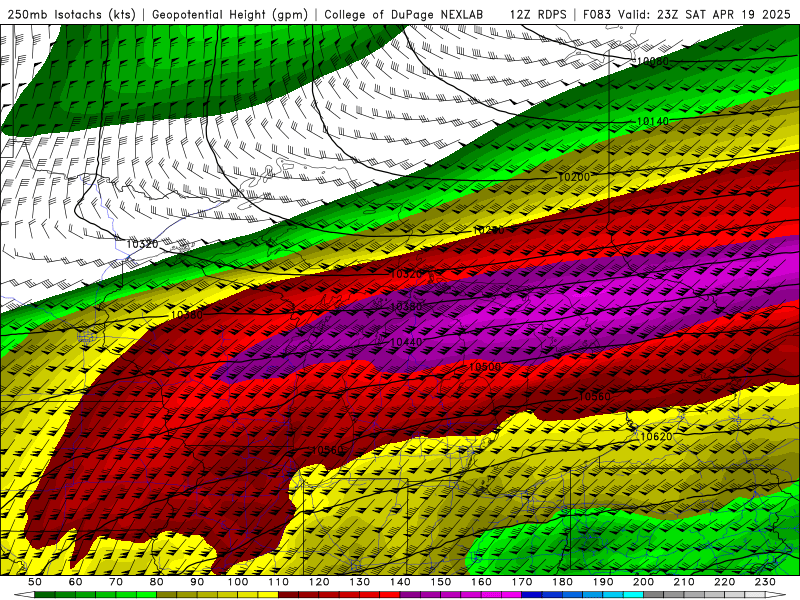Viewport: 800px width, 600px height.
Task: Click the 130 value on the color scale
Action: [x=360, y=582]
